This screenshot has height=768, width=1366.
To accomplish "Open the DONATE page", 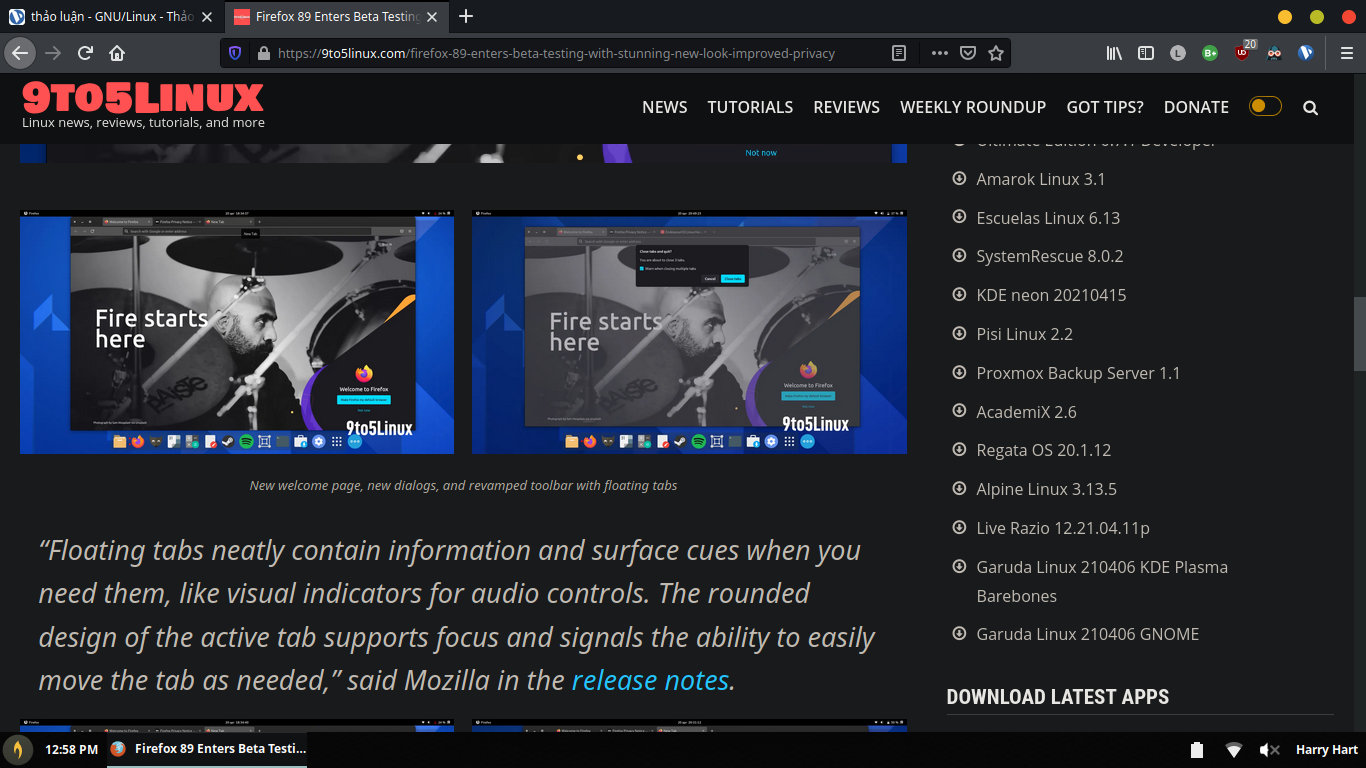I will coord(1196,107).
